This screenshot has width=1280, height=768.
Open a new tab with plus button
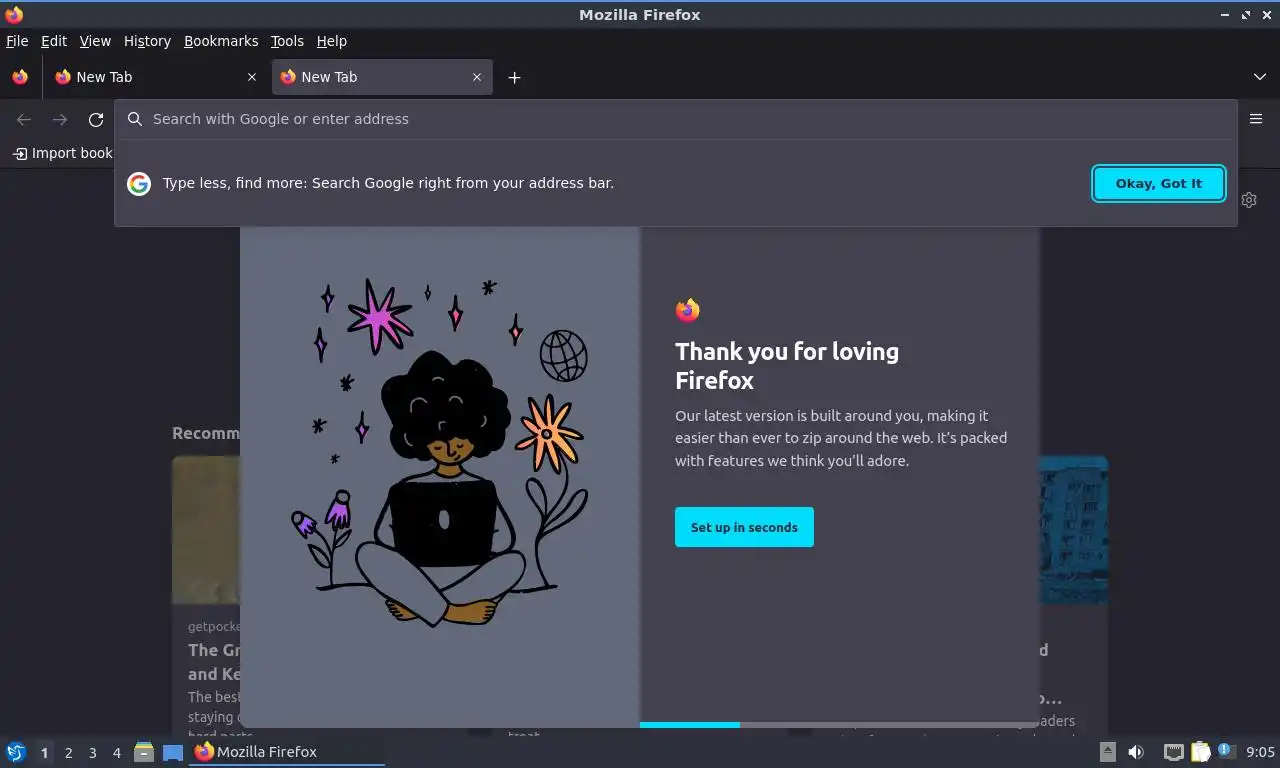coord(514,77)
